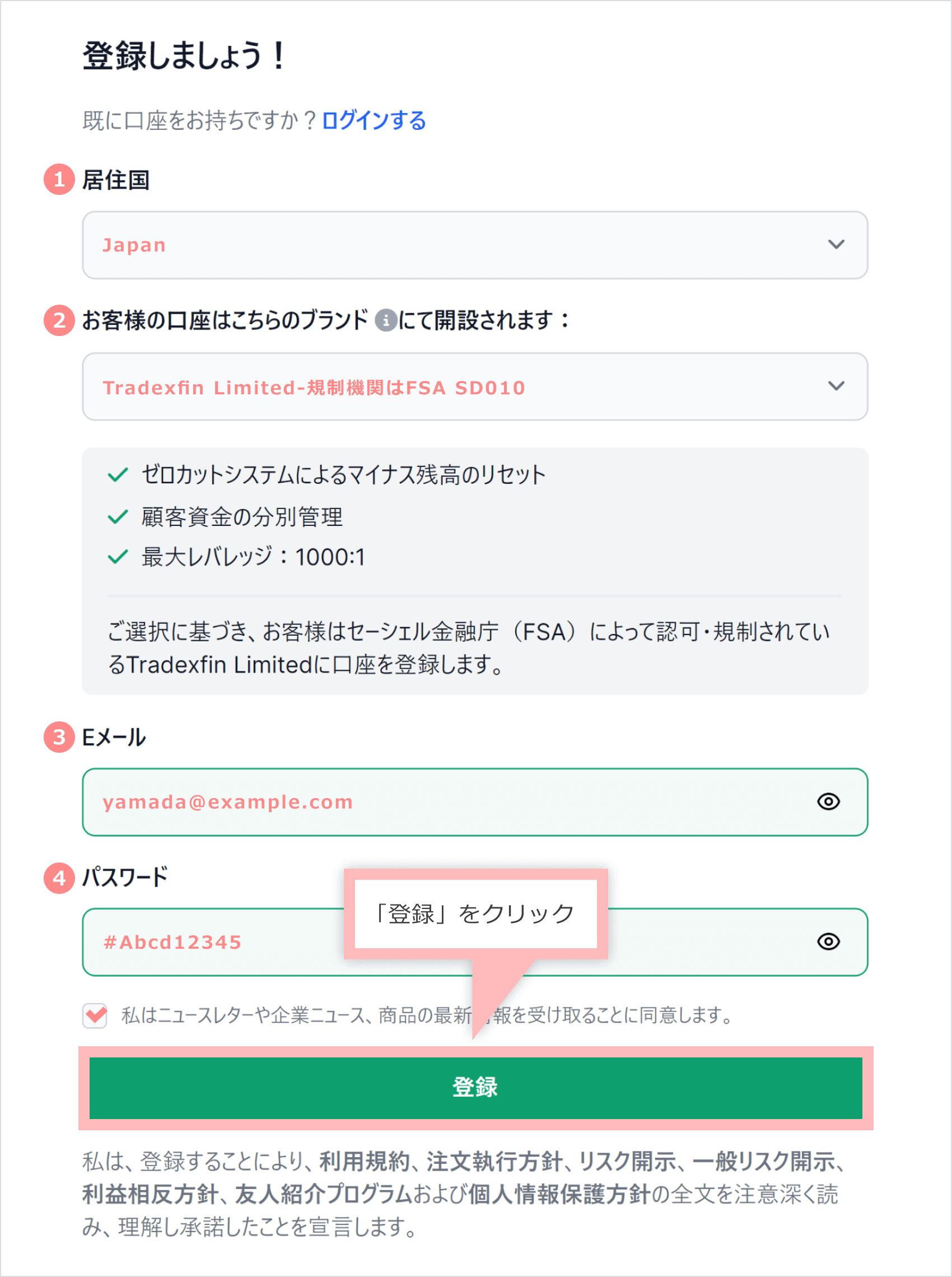Click red step 3 badge beside Eメール
The image size is (952, 1277).
[x=59, y=737]
